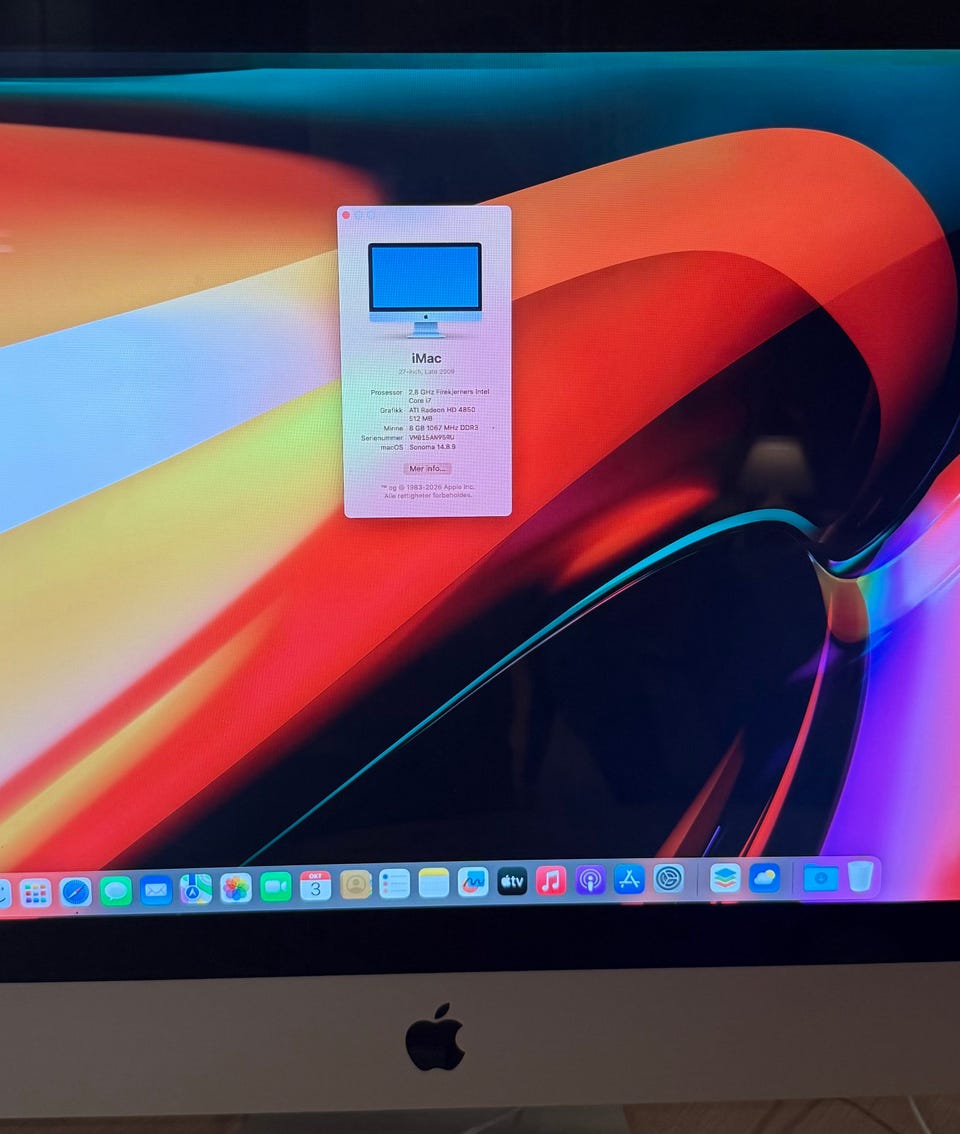Open the Trash in the Dock
The height and width of the screenshot is (1134, 960).
coord(860,877)
